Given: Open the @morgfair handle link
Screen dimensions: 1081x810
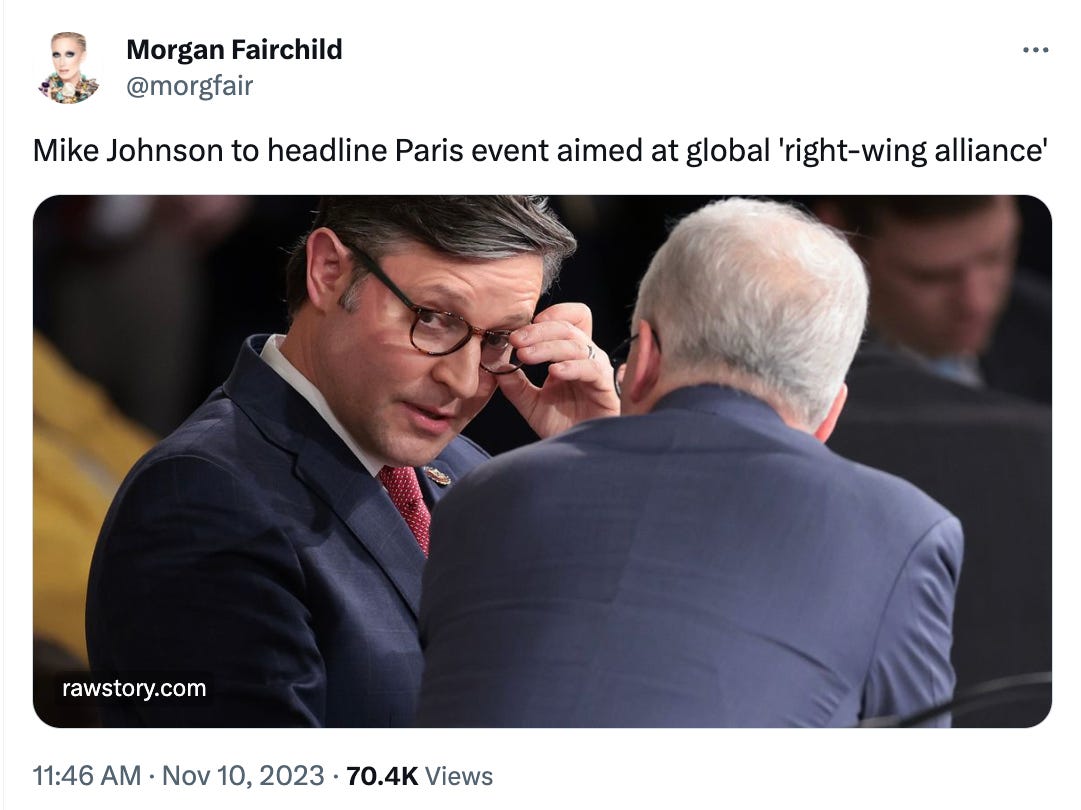Looking at the screenshot, I should click(x=190, y=86).
